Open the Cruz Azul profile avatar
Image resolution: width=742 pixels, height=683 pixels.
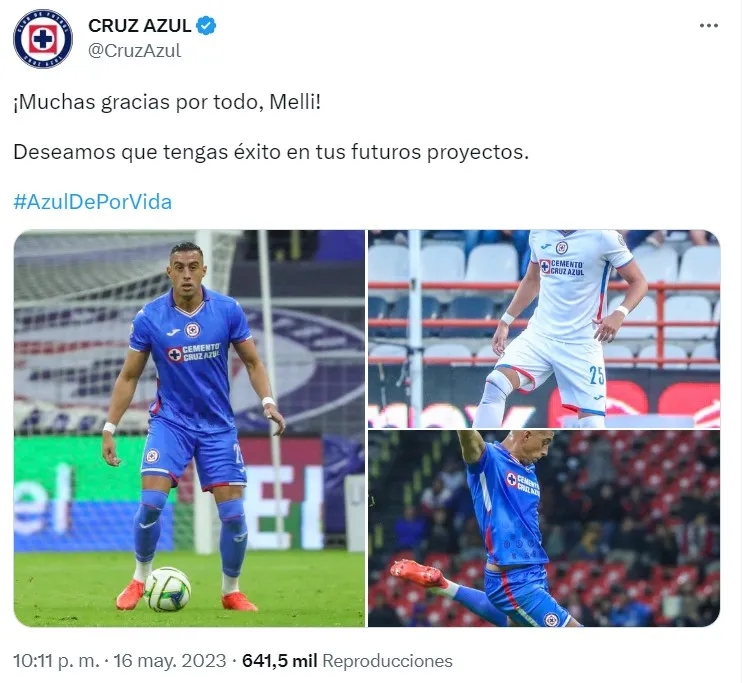[x=43, y=39]
